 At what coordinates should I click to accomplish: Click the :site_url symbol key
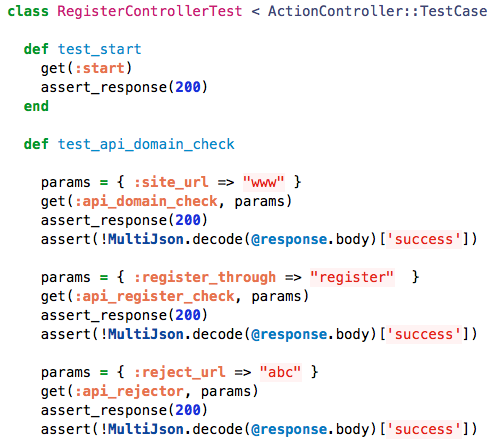point(171,182)
